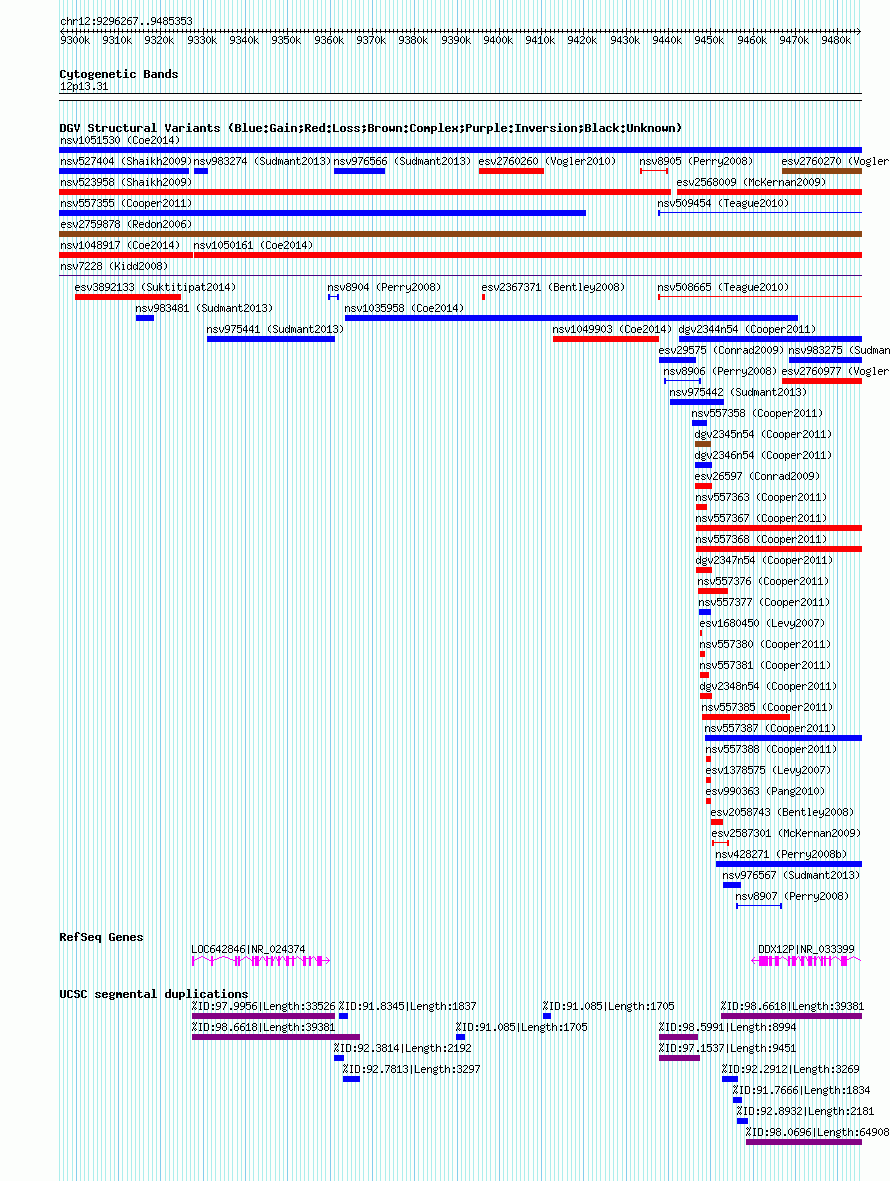Click dgv2348n54 (Cooper2011) label
This screenshot has height=1181, width=890.
(x=768, y=687)
